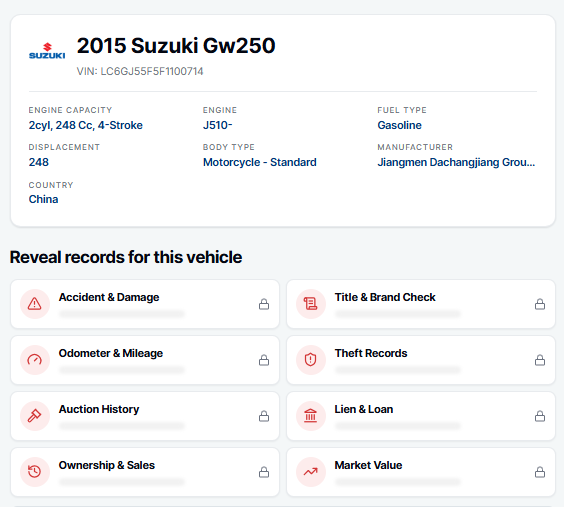Click the lock icon on Market Value
The height and width of the screenshot is (507, 564).
click(x=540, y=472)
